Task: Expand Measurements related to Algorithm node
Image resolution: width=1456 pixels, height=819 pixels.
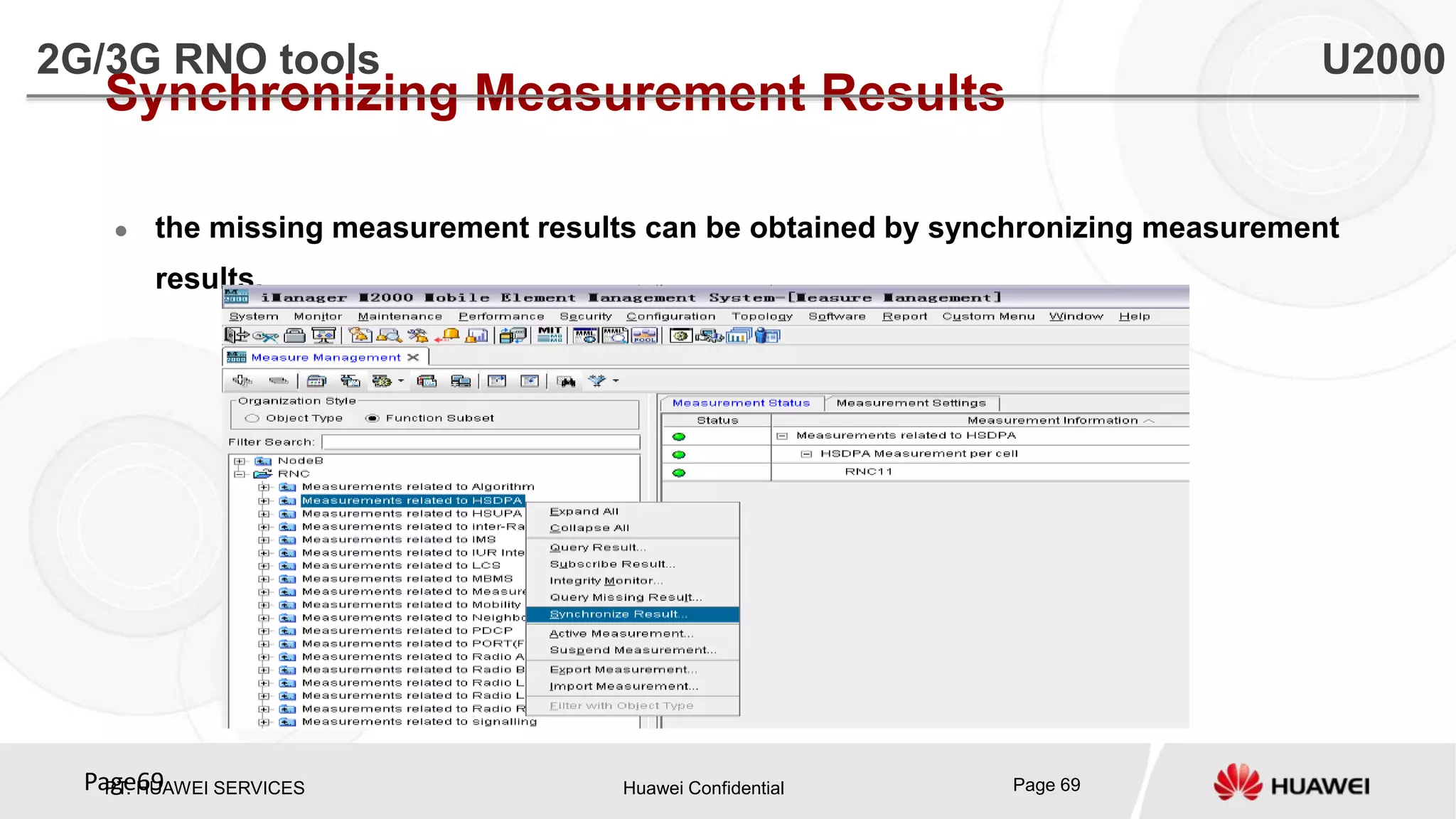Action: (x=264, y=487)
